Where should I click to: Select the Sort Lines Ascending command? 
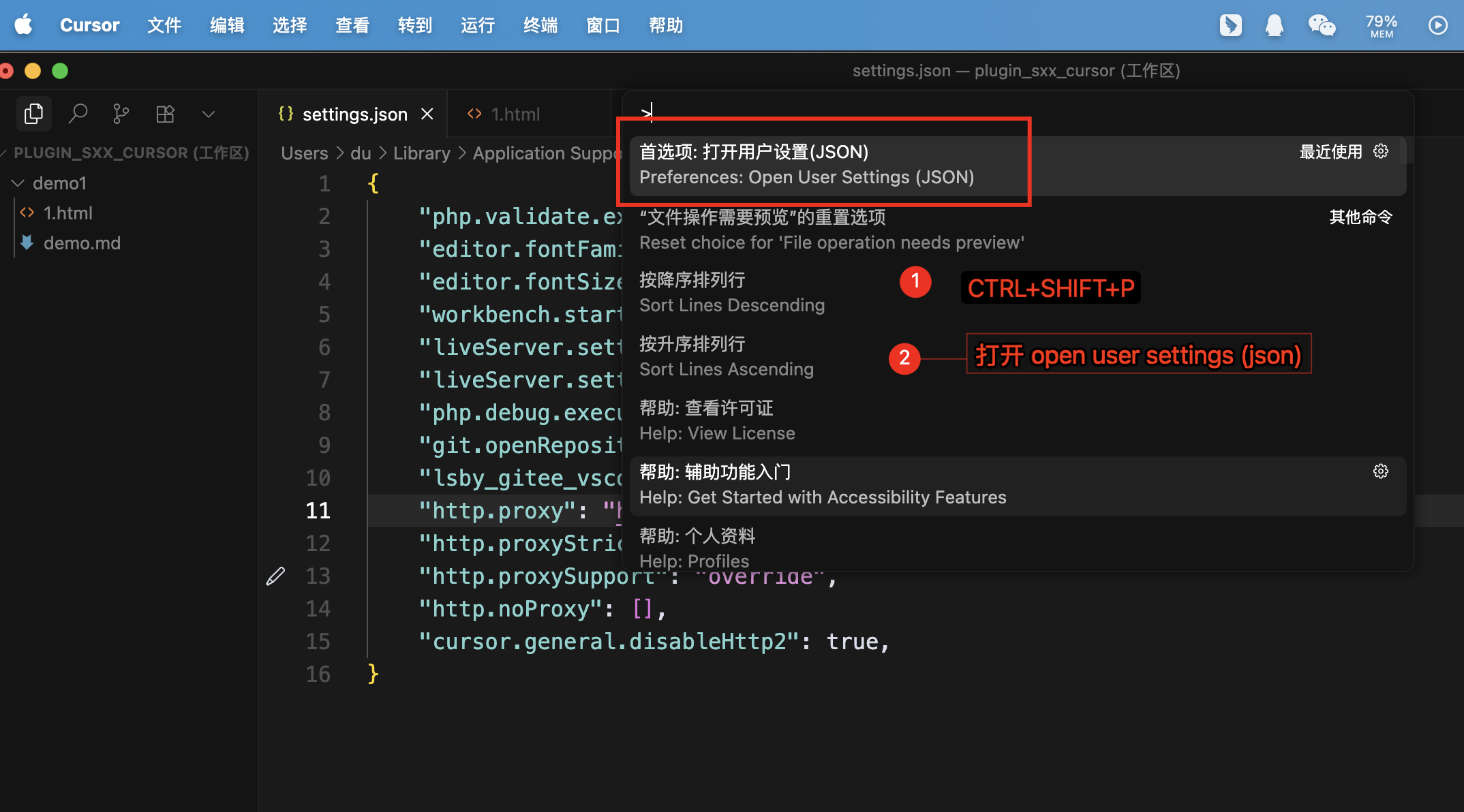(1018, 356)
